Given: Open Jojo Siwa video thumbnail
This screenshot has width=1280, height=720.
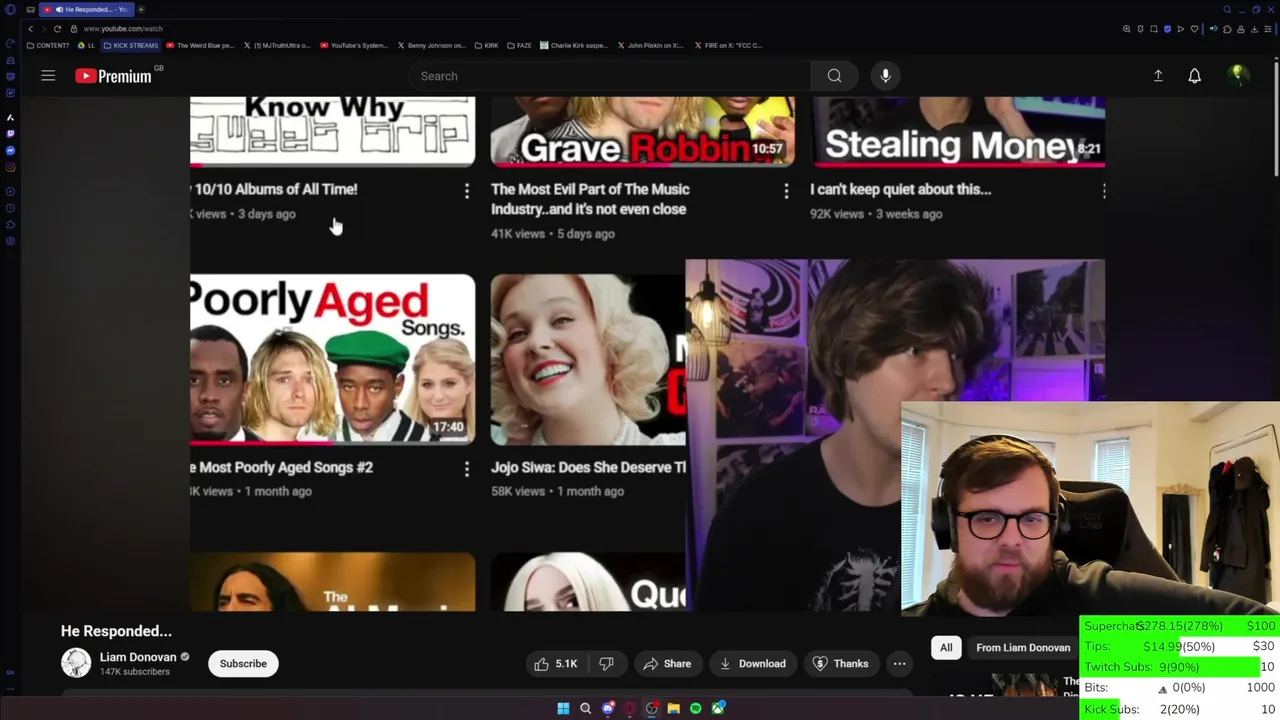Looking at the screenshot, I should coord(588,359).
